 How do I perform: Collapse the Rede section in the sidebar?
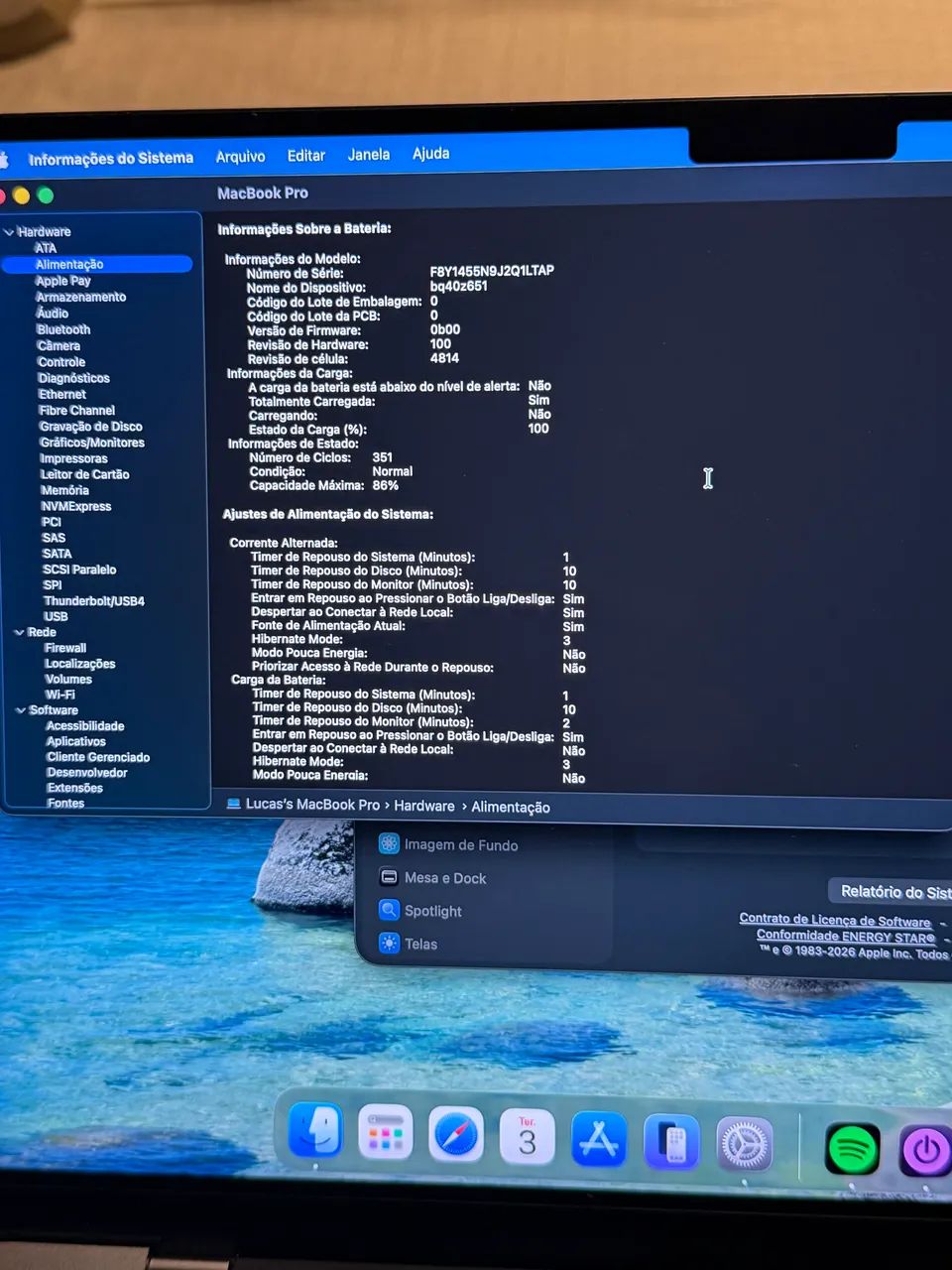coord(20,632)
